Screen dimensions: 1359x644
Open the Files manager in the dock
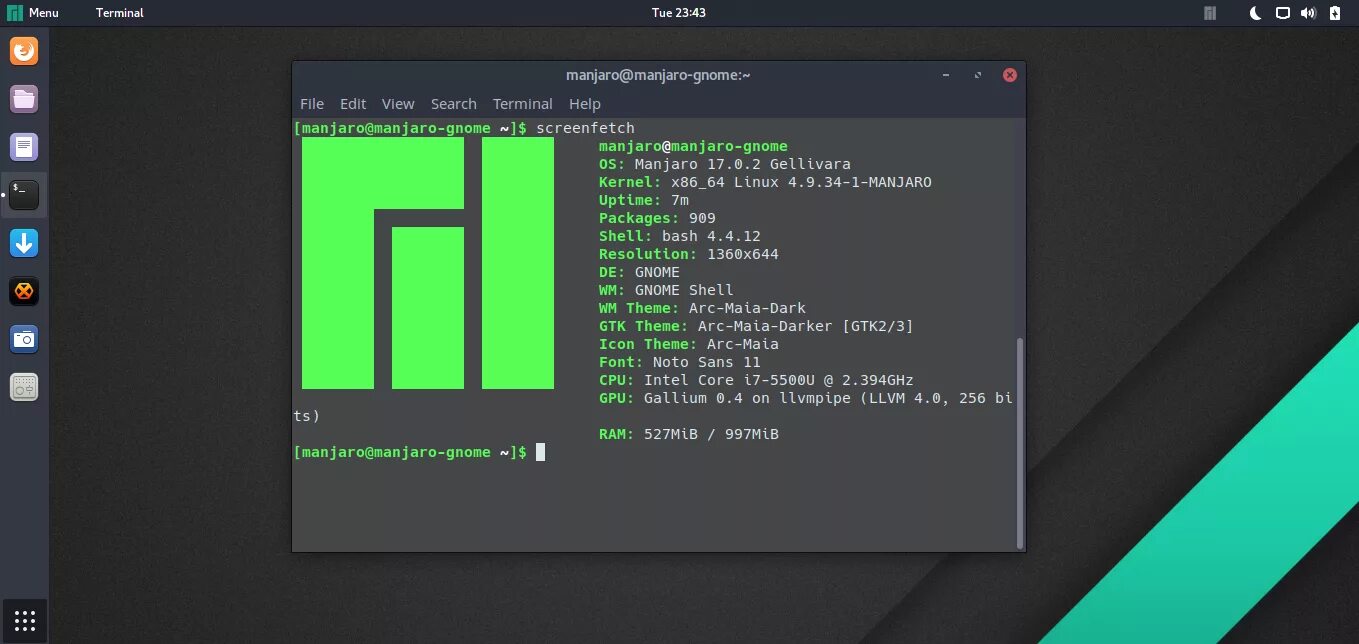(x=24, y=99)
